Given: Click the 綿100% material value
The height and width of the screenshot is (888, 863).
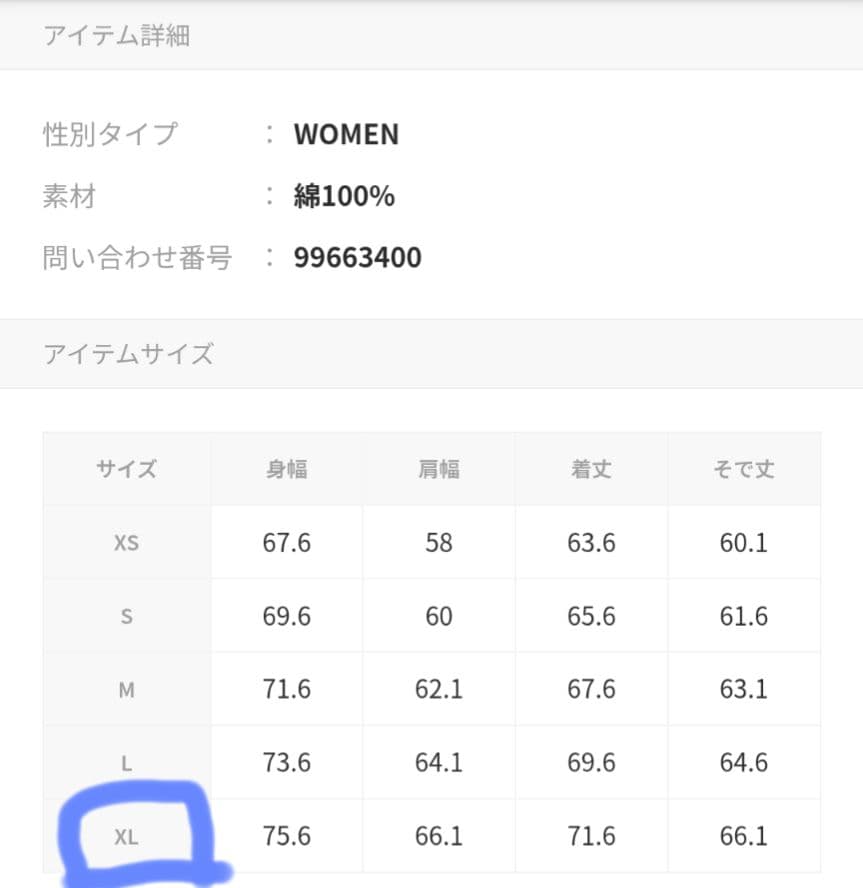Looking at the screenshot, I should (x=344, y=196).
